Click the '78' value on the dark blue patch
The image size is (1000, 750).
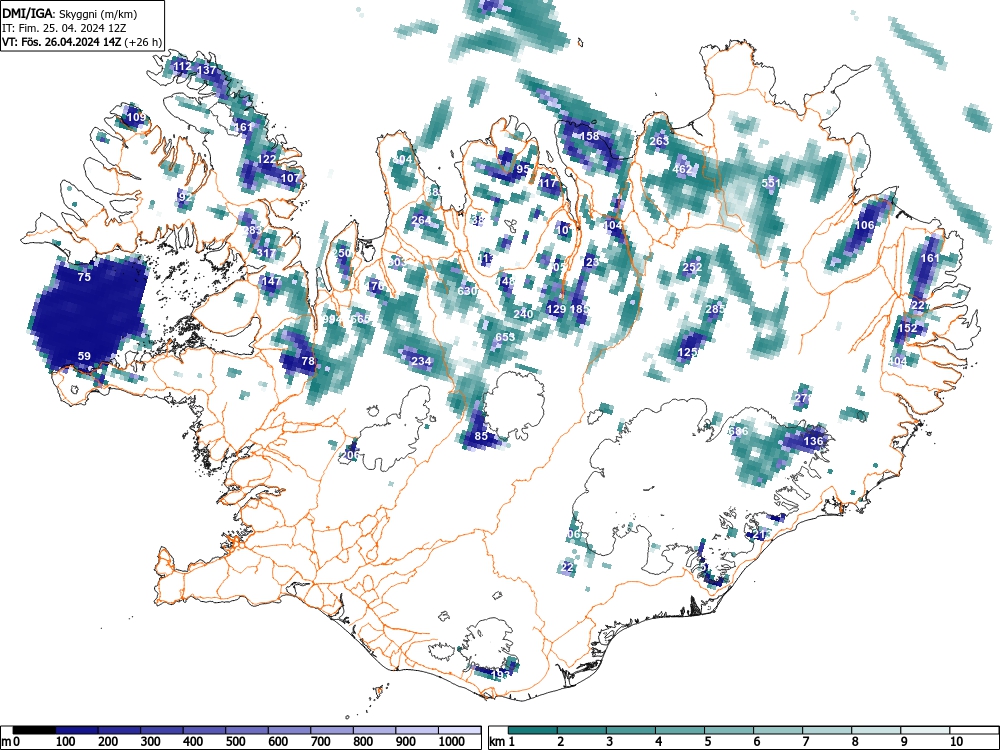308,361
